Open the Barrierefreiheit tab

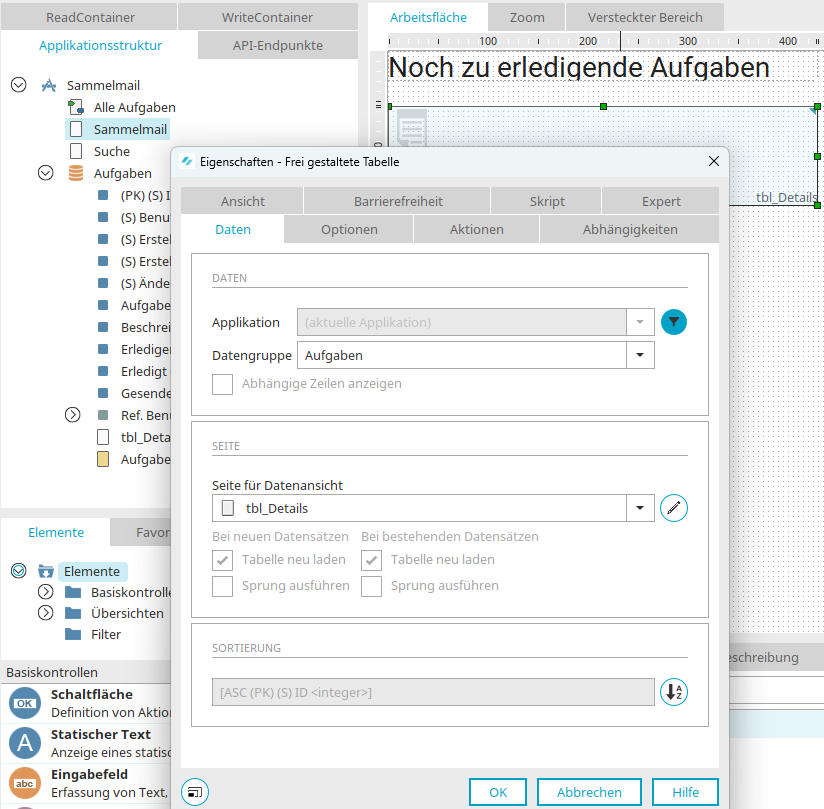click(396, 201)
